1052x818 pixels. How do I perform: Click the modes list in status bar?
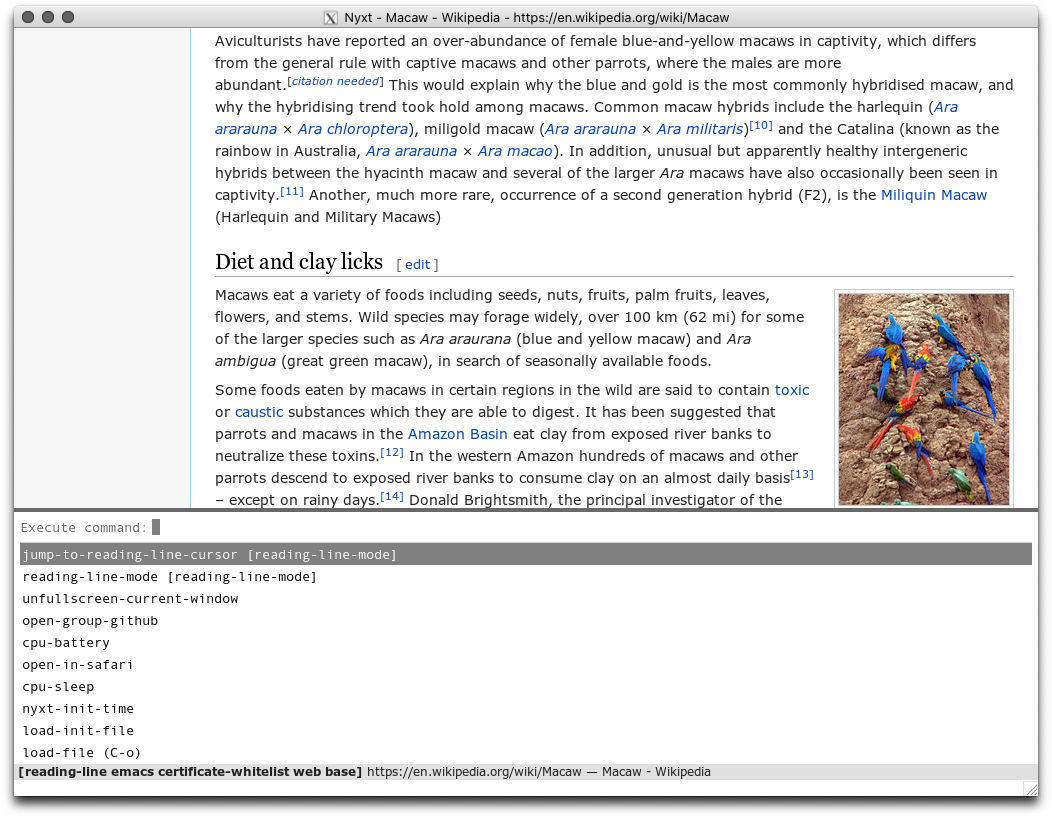click(190, 772)
